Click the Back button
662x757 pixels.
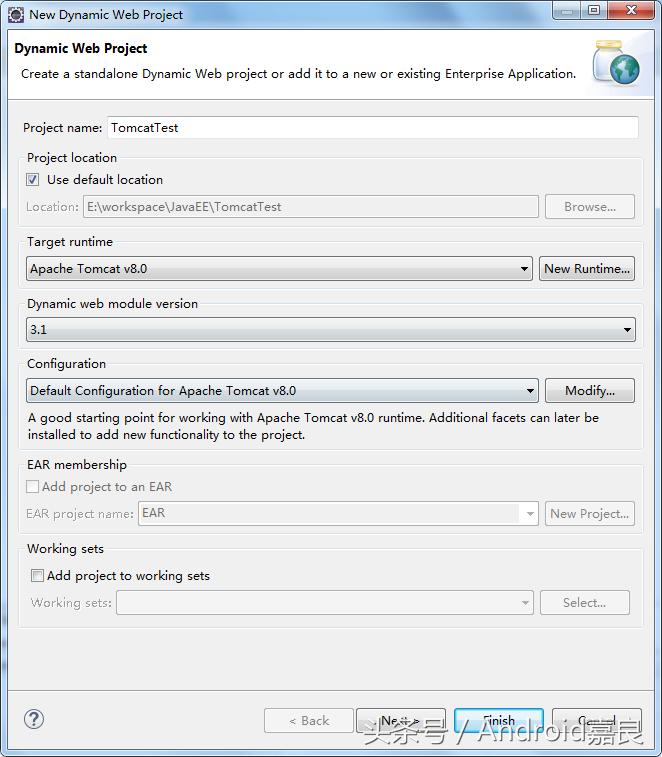point(308,720)
